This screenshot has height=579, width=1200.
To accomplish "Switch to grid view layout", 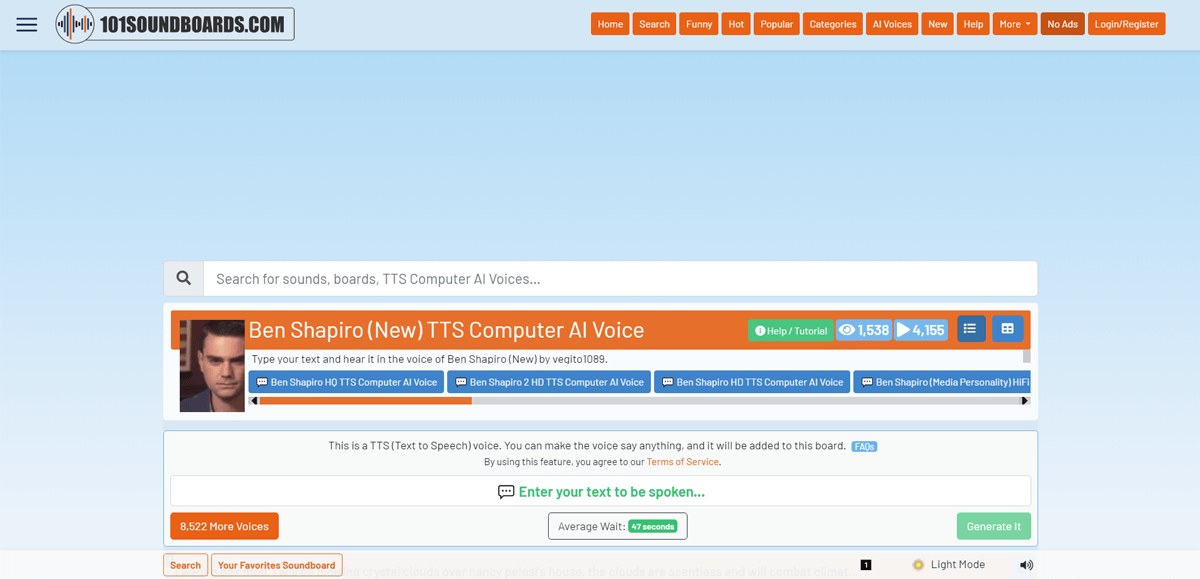I will [x=1007, y=329].
